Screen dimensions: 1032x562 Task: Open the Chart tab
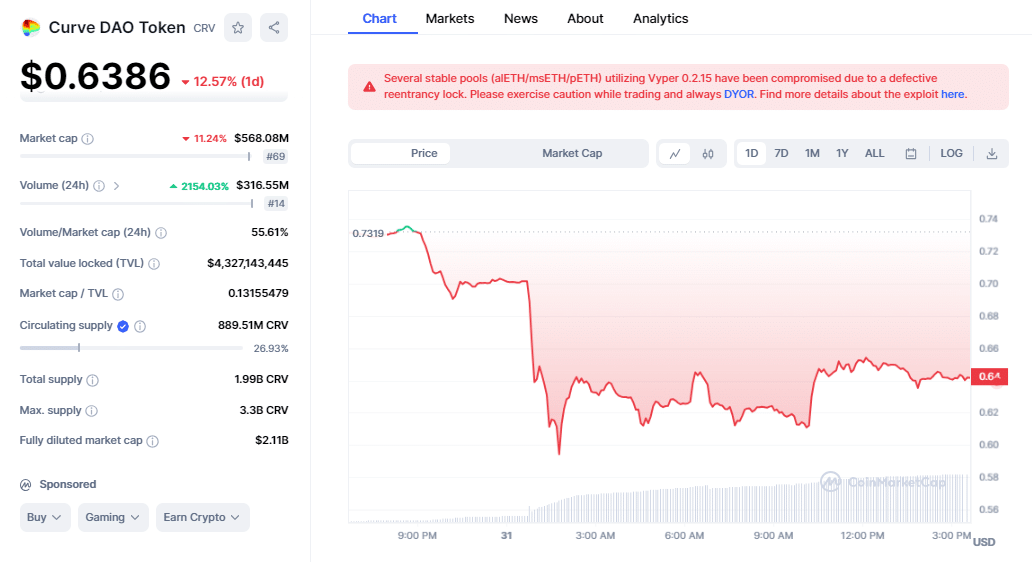click(380, 18)
